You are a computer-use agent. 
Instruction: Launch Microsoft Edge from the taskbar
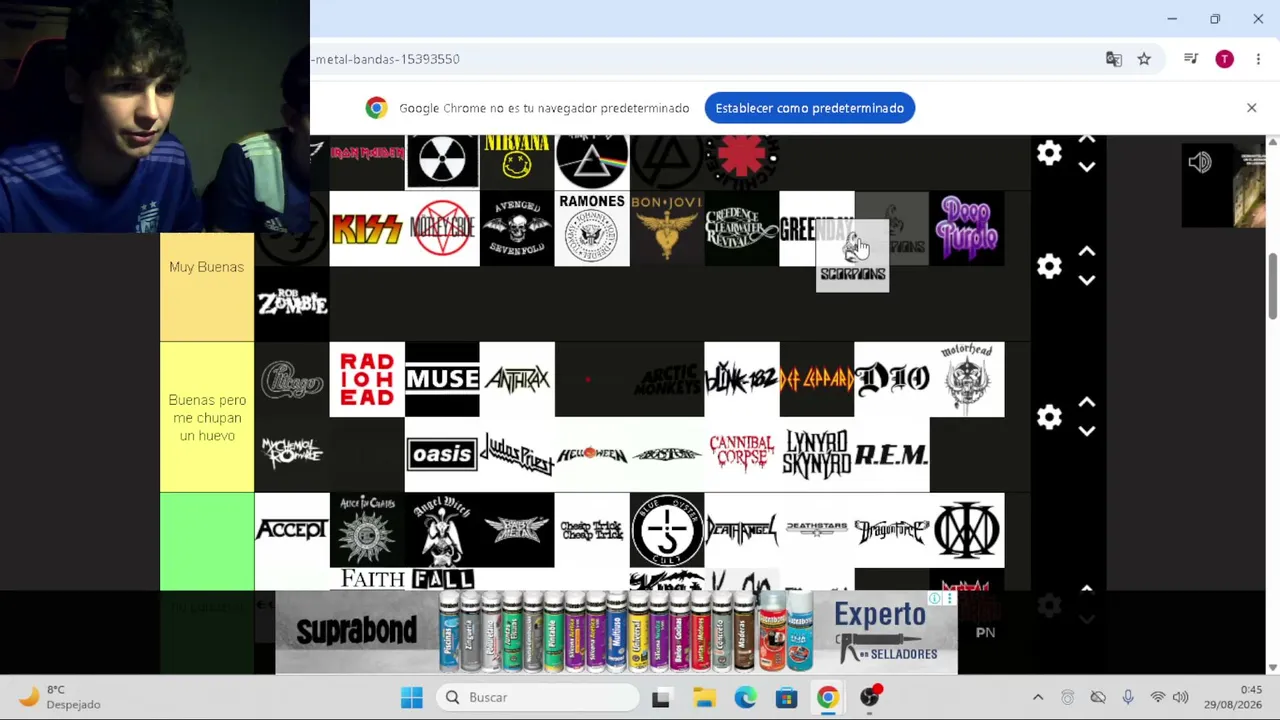[x=745, y=697]
